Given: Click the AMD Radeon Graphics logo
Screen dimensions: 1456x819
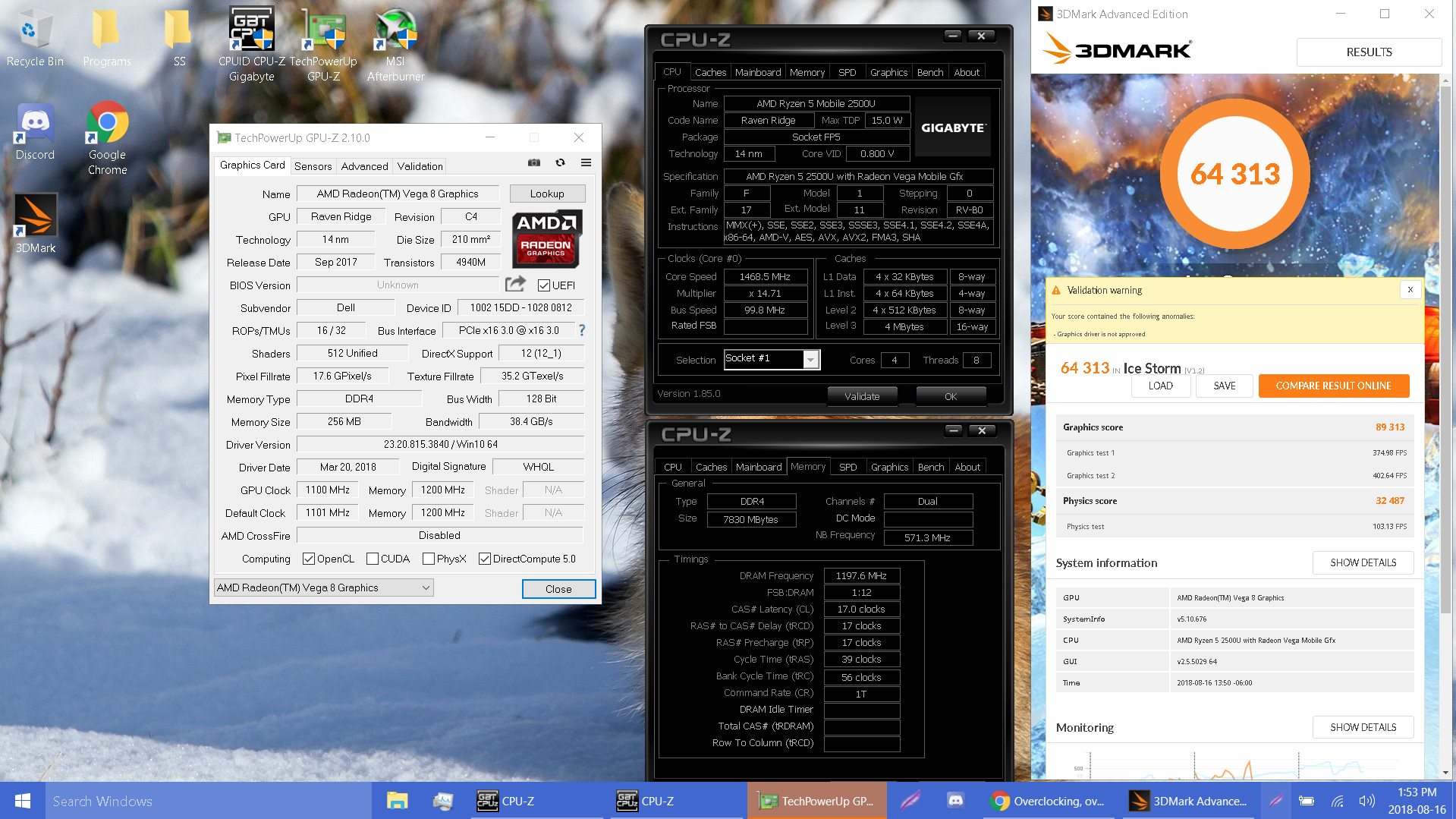Looking at the screenshot, I should click(546, 238).
